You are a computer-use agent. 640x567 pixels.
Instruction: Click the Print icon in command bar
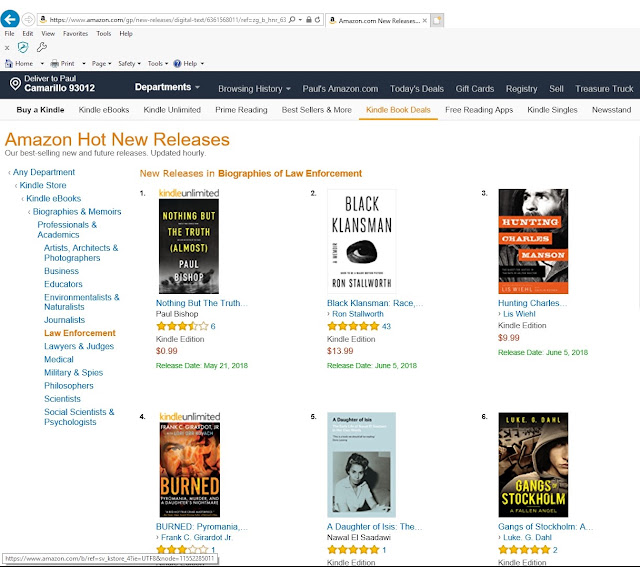[x=55, y=63]
